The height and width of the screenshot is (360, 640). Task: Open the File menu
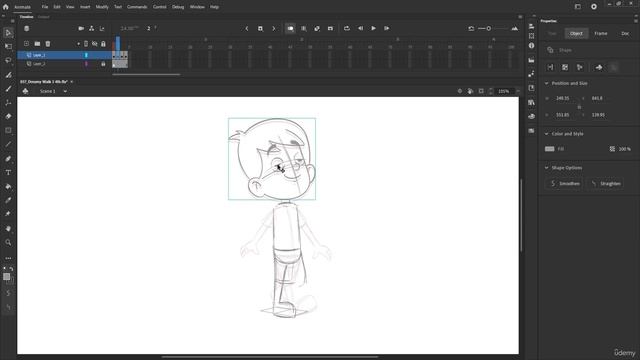pyautogui.click(x=45, y=7)
